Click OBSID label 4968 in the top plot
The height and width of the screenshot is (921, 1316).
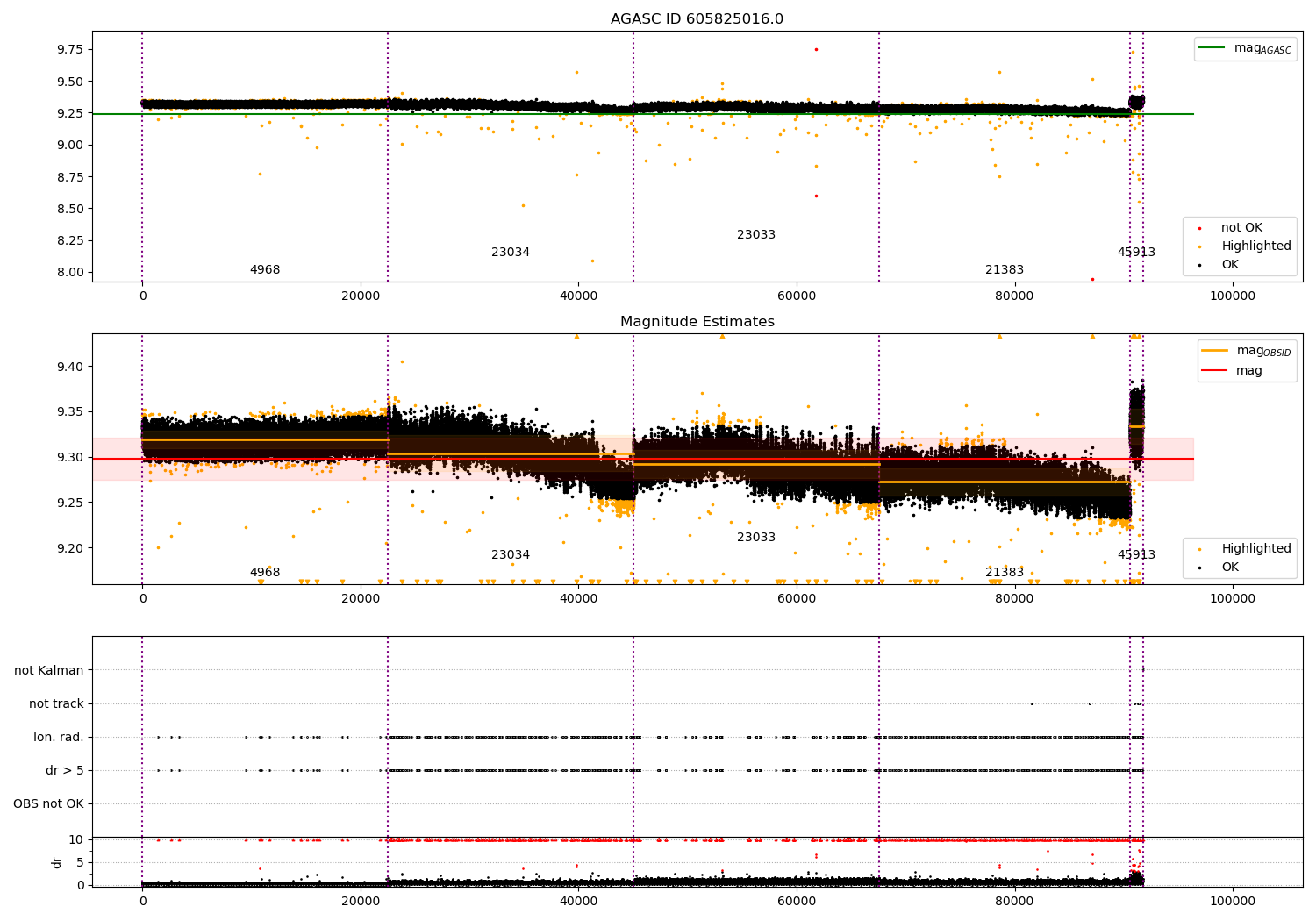pos(265,270)
